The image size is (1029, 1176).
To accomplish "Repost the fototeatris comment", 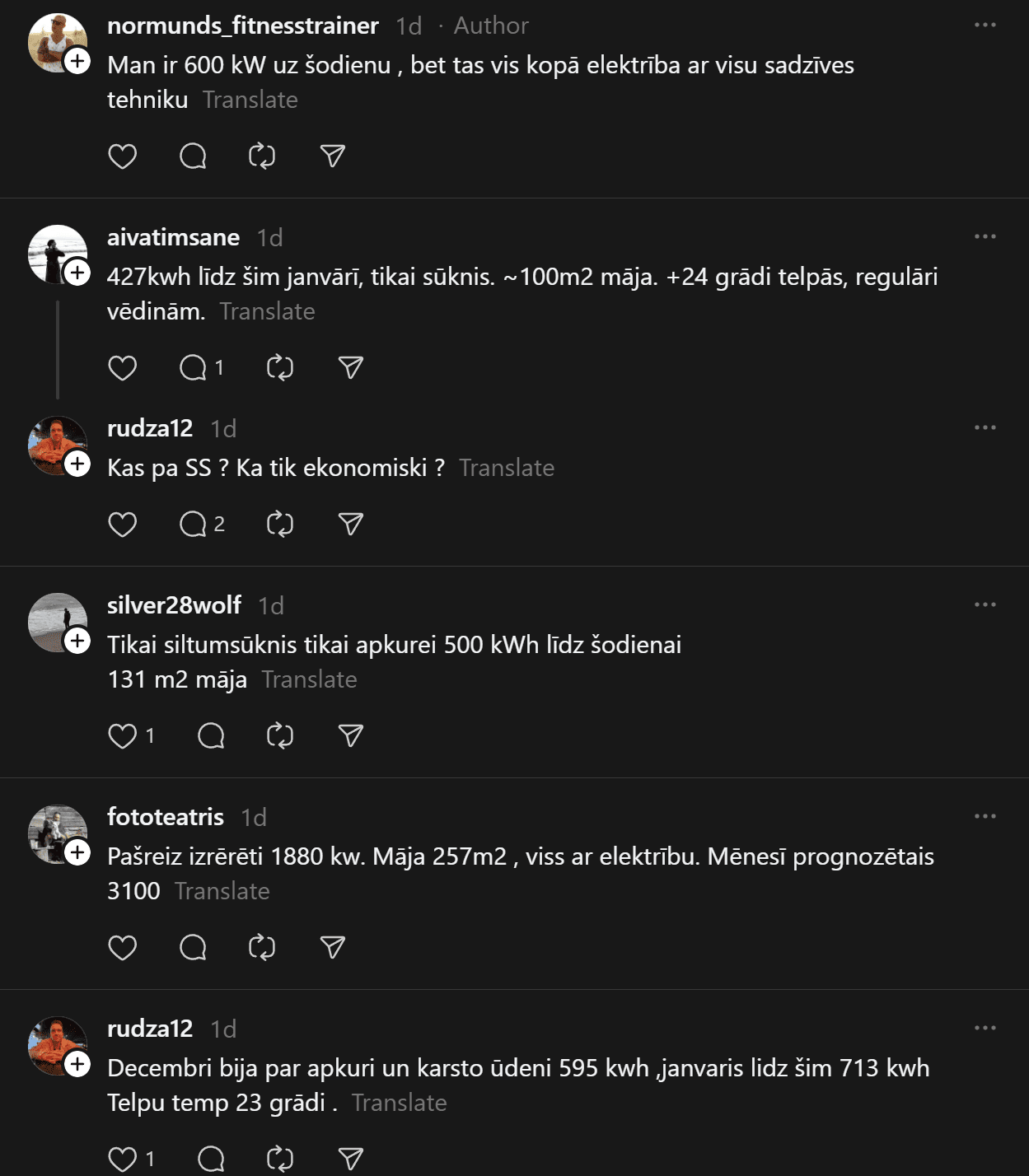I will click(262, 948).
